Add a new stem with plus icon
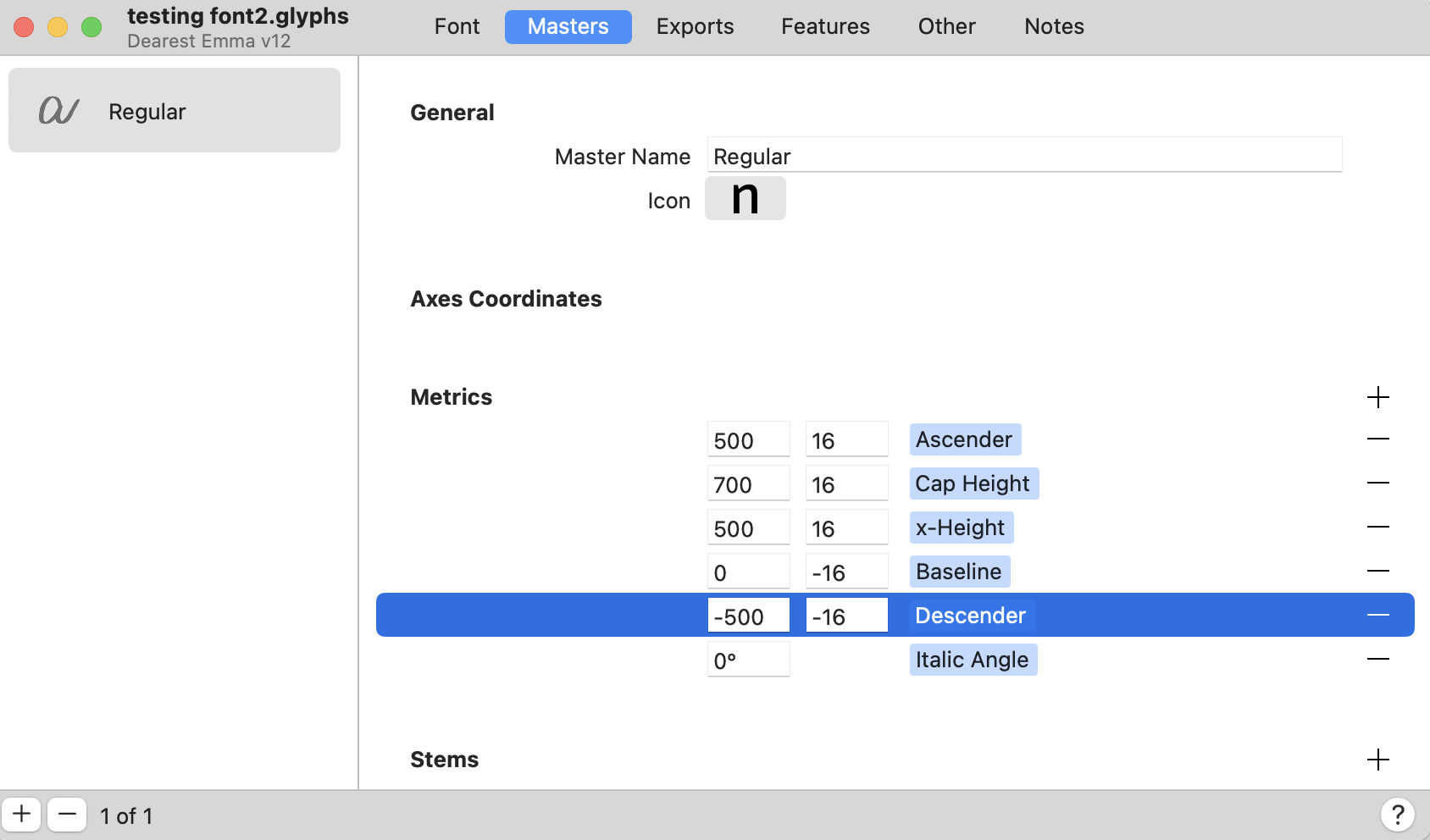The width and height of the screenshot is (1430, 840). tap(1378, 760)
